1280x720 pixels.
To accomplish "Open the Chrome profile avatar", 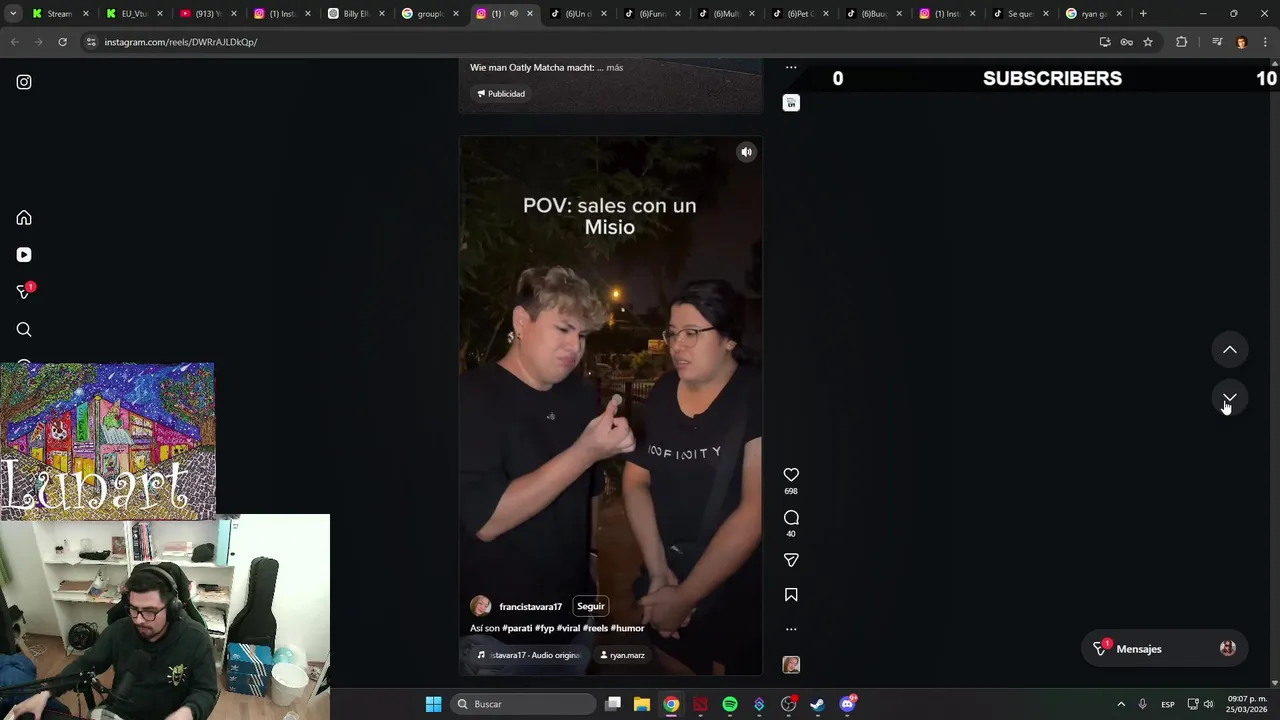I will click(1241, 42).
